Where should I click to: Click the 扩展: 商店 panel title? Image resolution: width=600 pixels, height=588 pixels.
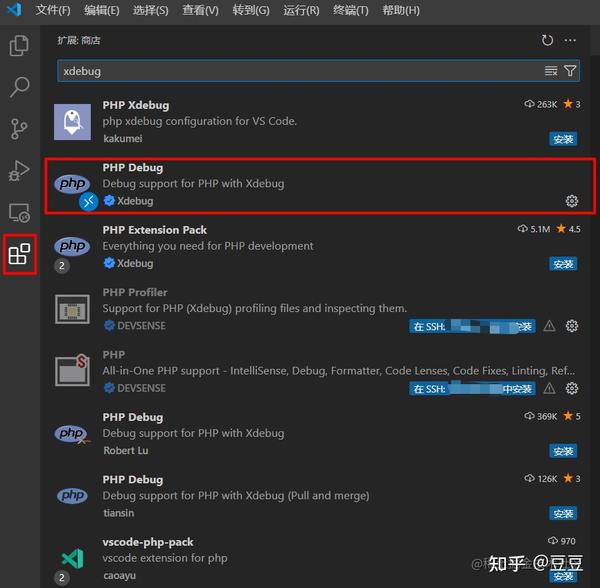(79, 41)
